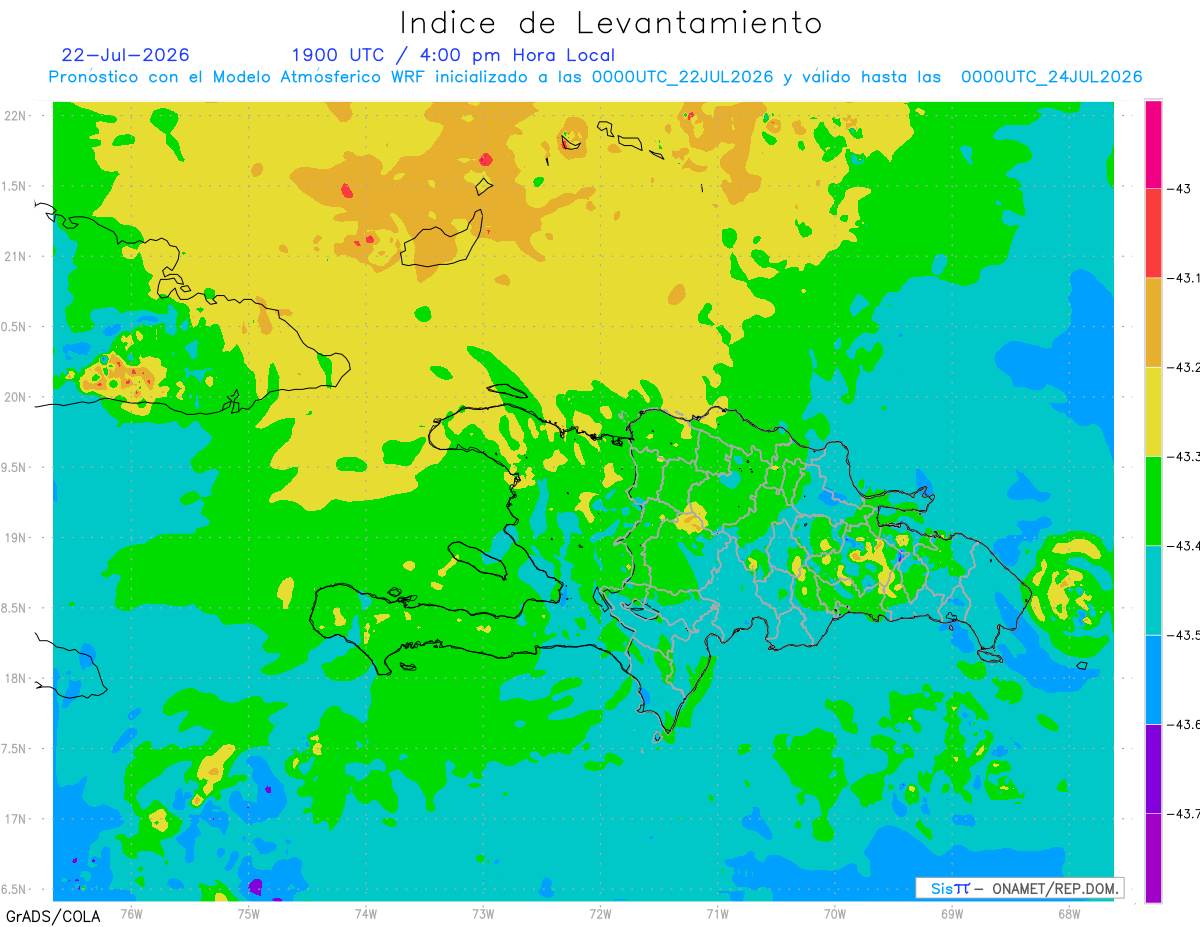1200x927 pixels.
Task: Click the '-43.6' legend value
Action: click(1182, 724)
